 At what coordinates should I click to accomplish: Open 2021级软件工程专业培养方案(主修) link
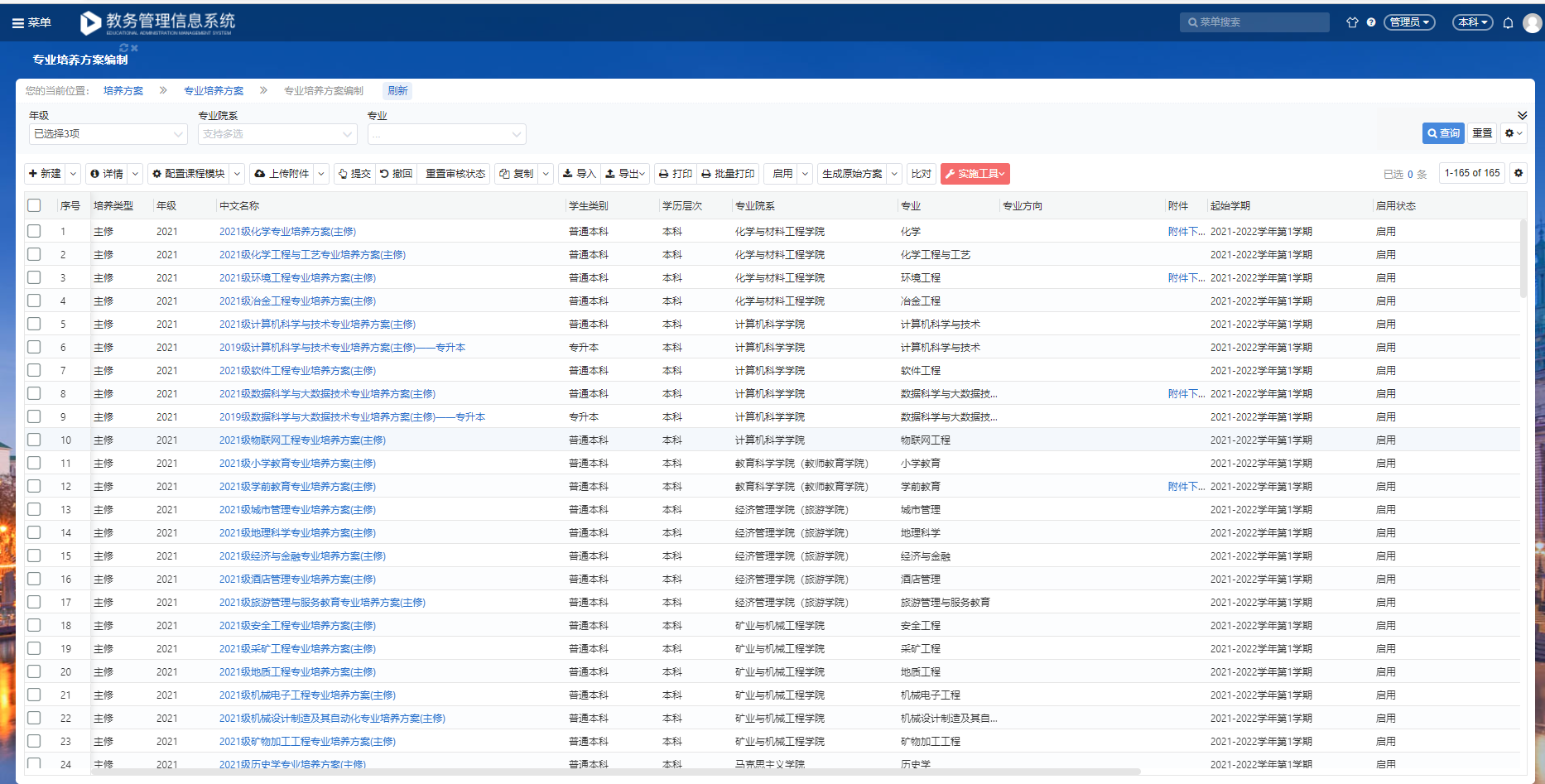[x=297, y=371]
